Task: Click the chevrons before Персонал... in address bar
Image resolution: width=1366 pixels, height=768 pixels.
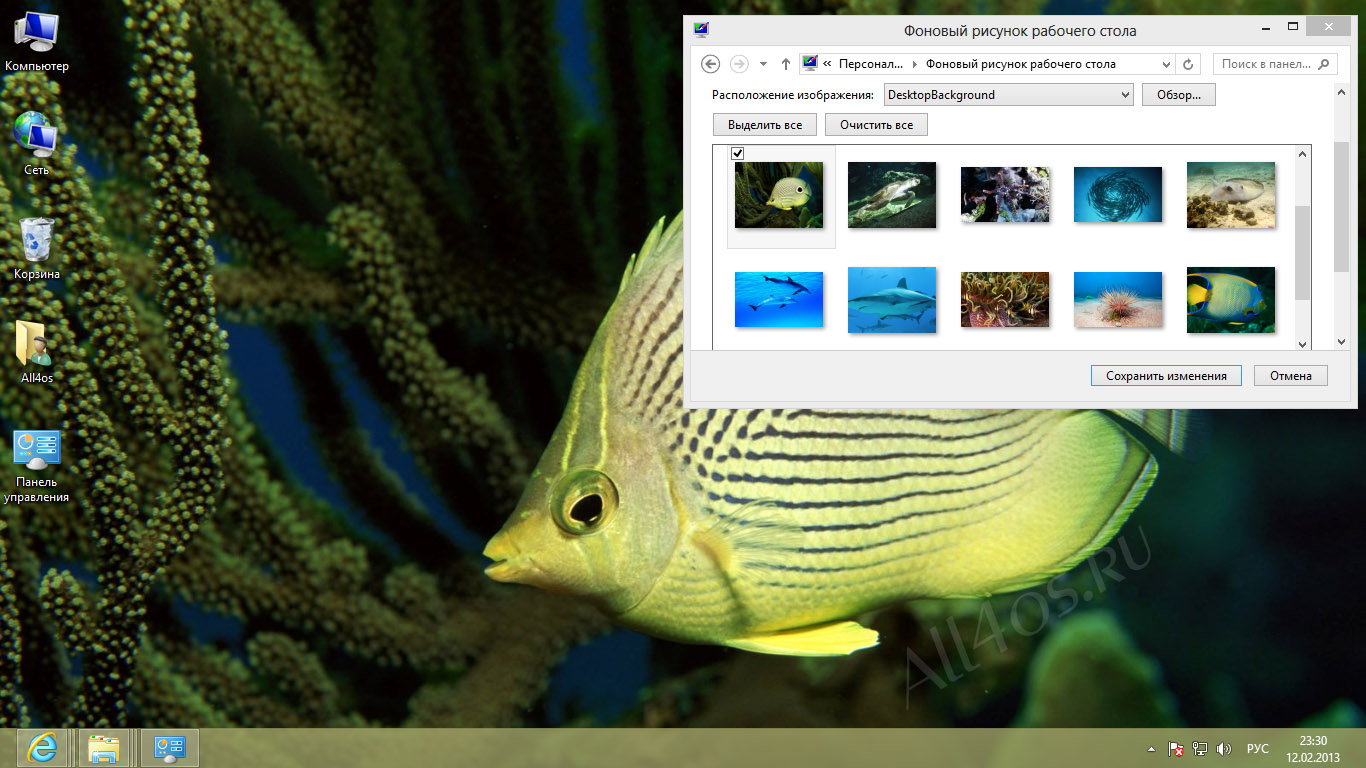Action: coord(827,64)
